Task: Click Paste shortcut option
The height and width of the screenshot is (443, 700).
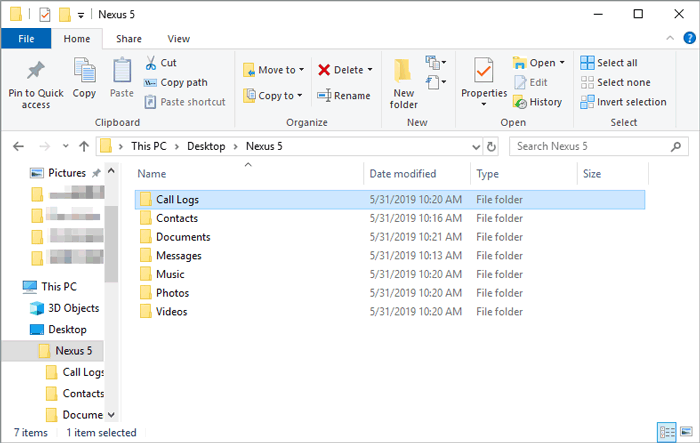Action: 185,102
